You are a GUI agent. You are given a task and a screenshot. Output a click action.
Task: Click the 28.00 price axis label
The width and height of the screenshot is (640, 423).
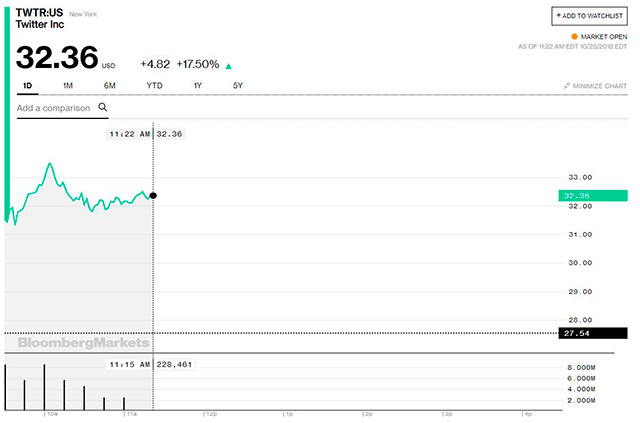click(x=580, y=320)
